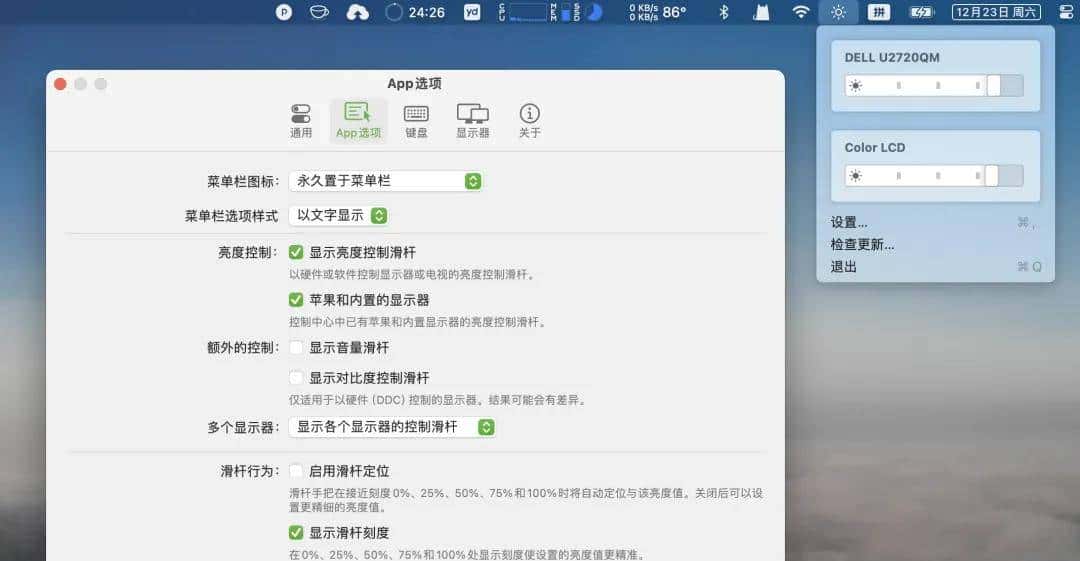This screenshot has height=561, width=1080.
Task: Open the 显示器 (Displays) tab
Action: (472, 121)
